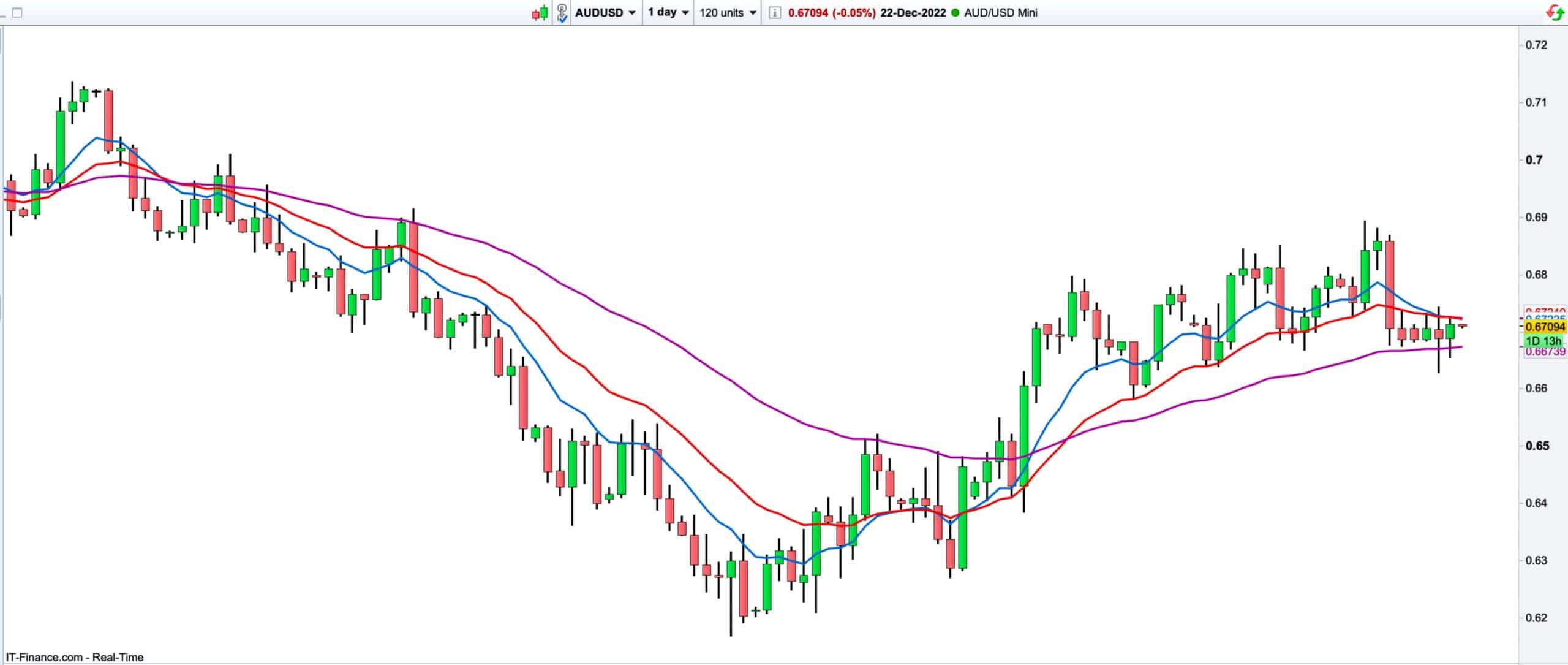Screen dimensions: 1568x665
Task: Click the 0.62 level on price axis
Action: coord(1536,618)
